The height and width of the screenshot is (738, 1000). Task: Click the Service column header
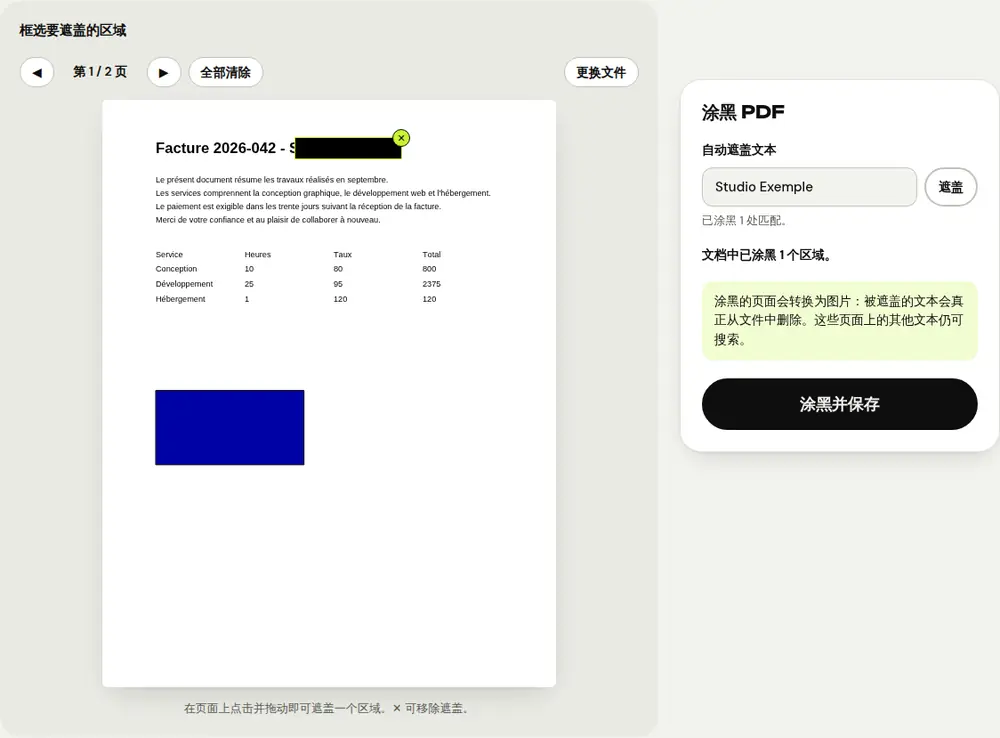169,254
